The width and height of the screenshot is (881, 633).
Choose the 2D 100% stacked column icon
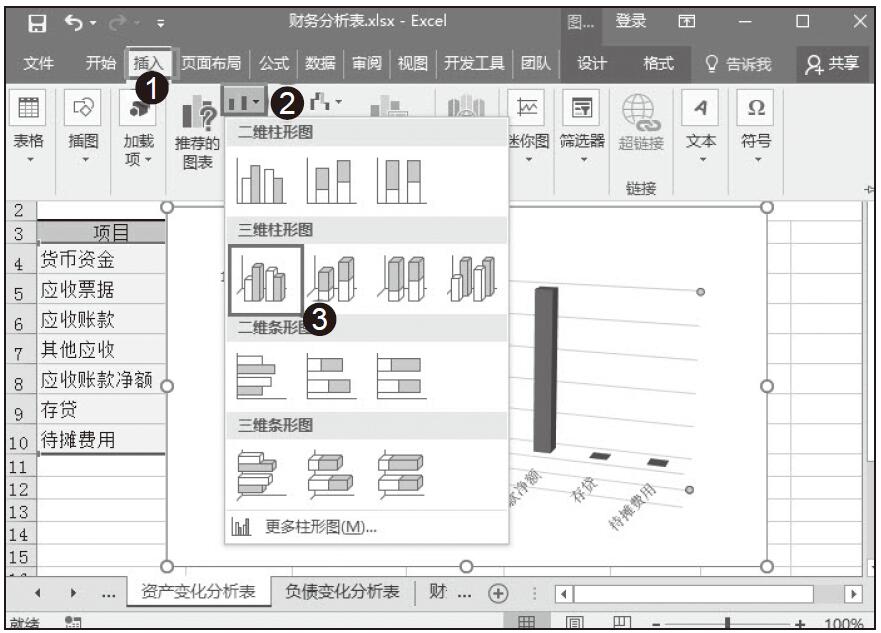pos(400,182)
